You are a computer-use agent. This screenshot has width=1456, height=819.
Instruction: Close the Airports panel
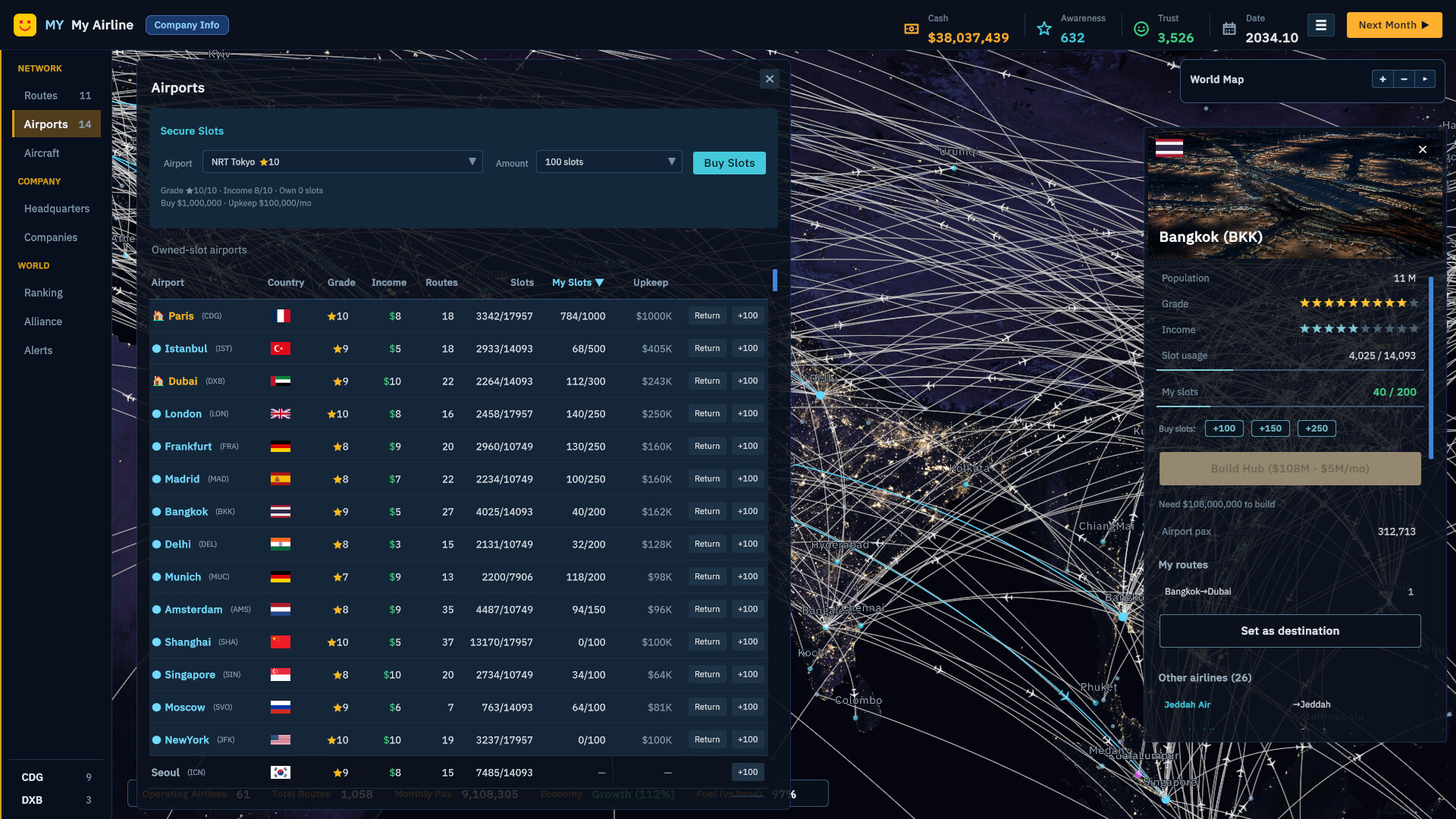770,79
